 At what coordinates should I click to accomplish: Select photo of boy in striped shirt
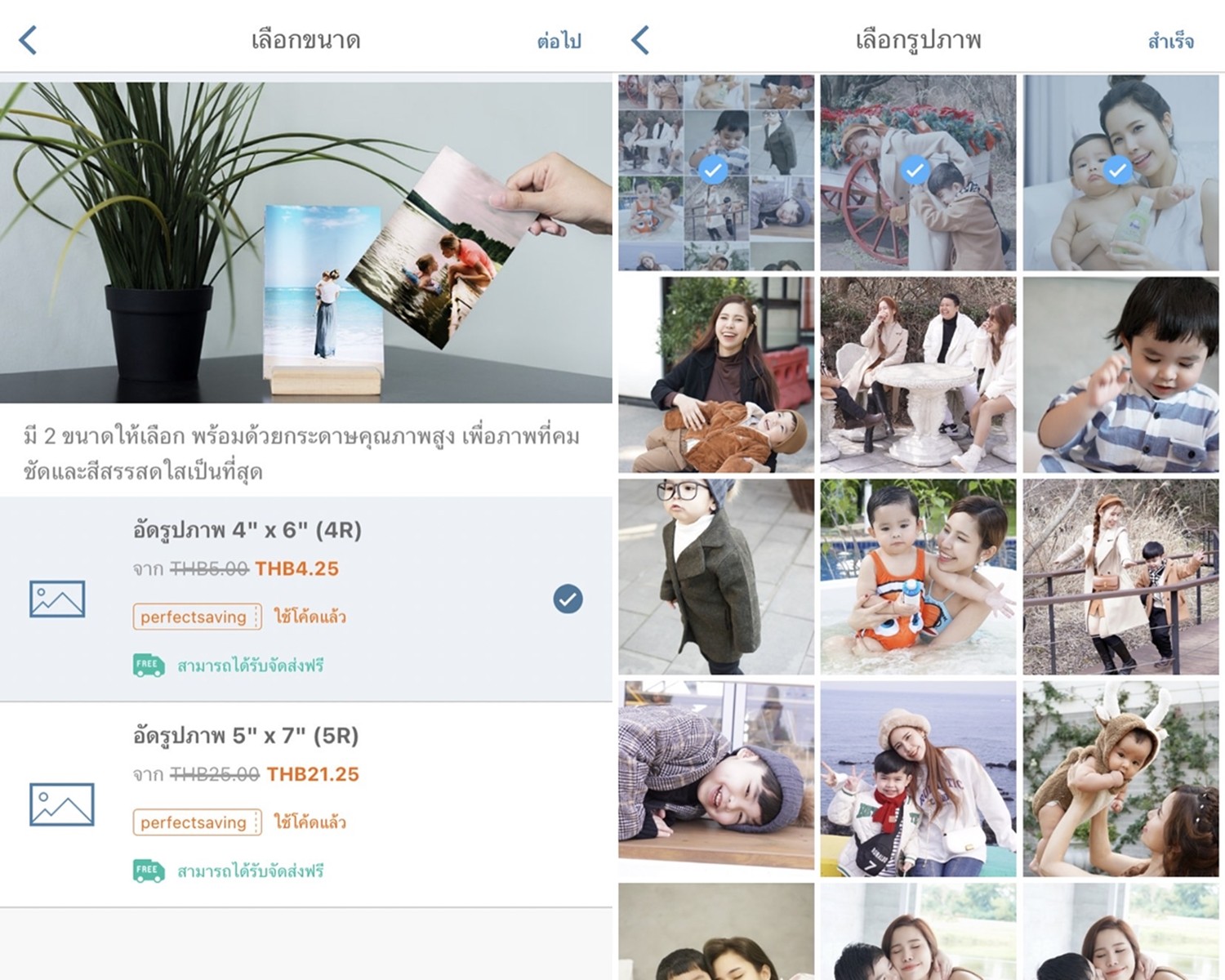click(1120, 375)
